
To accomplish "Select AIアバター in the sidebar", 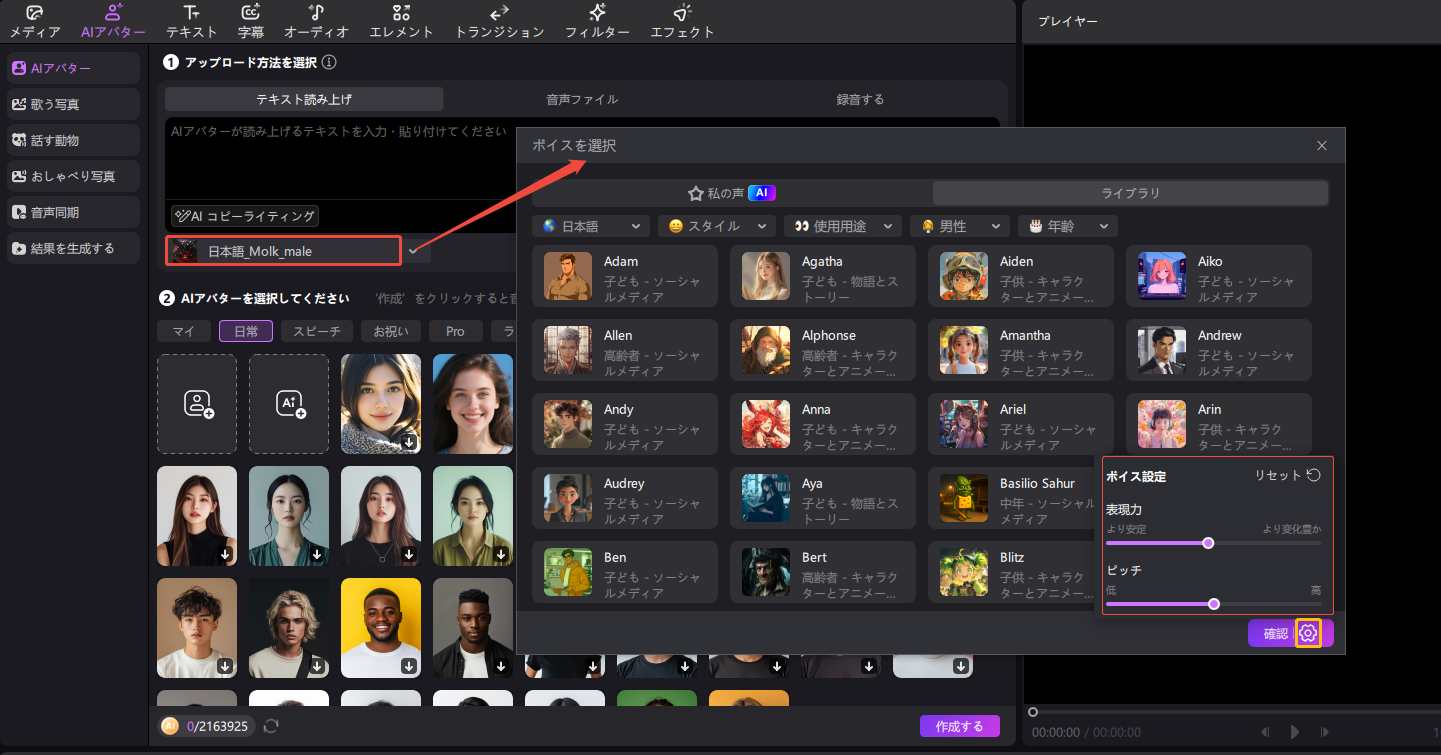I will tap(73, 68).
